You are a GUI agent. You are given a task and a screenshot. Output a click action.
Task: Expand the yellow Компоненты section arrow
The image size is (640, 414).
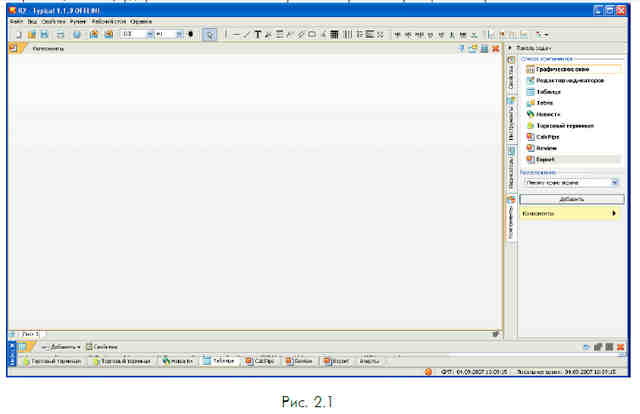click(613, 213)
